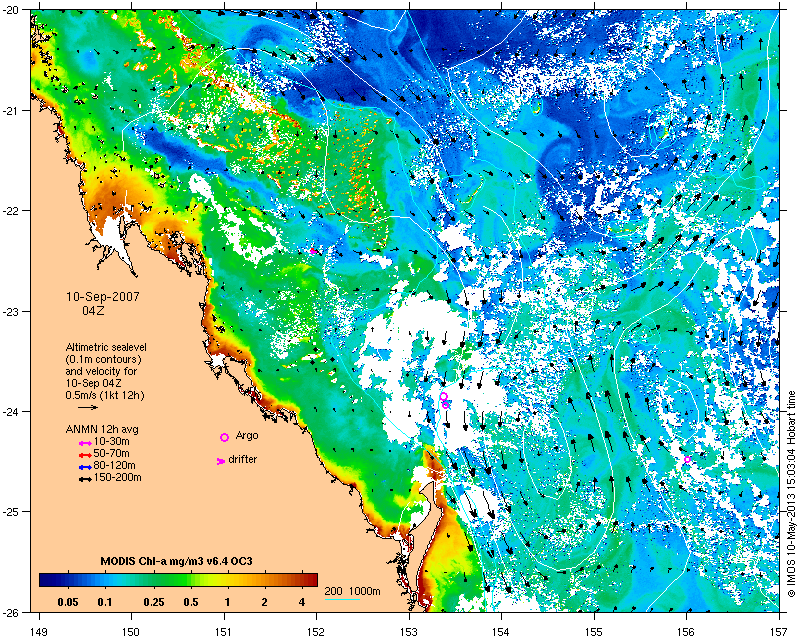This screenshot has width=800, height=640.
Task: Click the 'and velocity for' text line
Action: pos(101,371)
